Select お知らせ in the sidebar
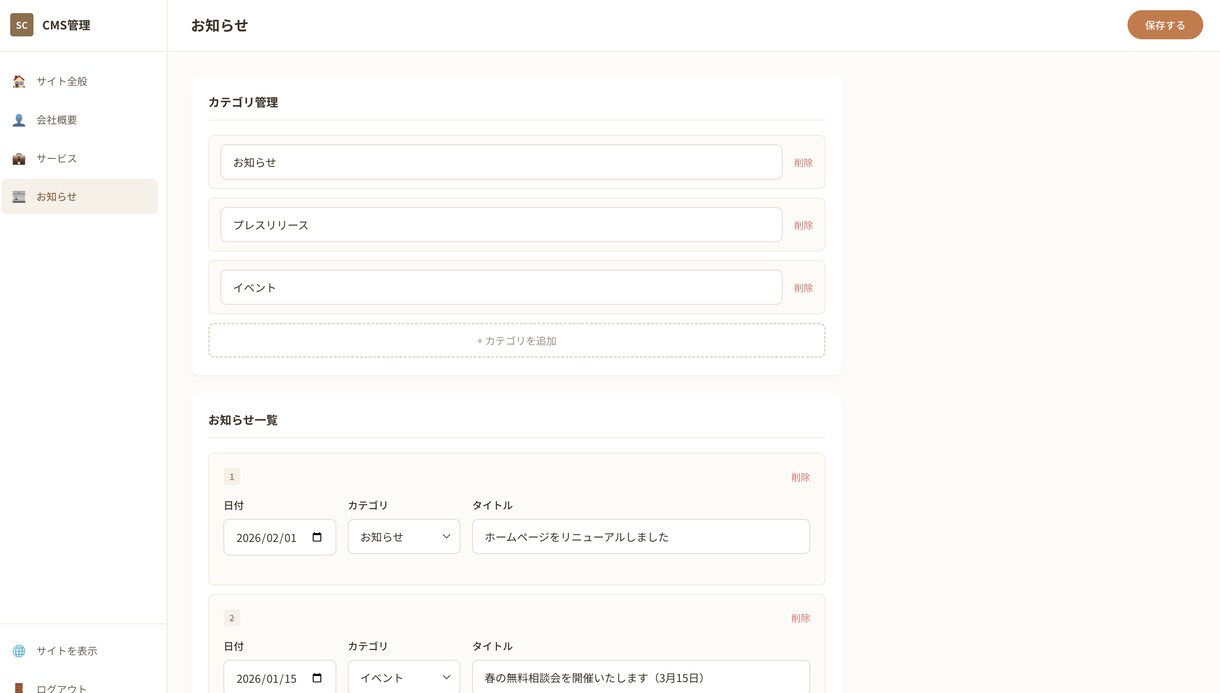The height and width of the screenshot is (693, 1220). click(x=80, y=197)
